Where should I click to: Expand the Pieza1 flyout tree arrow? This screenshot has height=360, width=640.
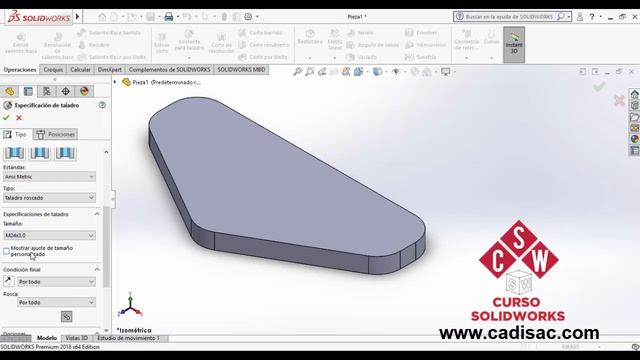[x=115, y=82]
